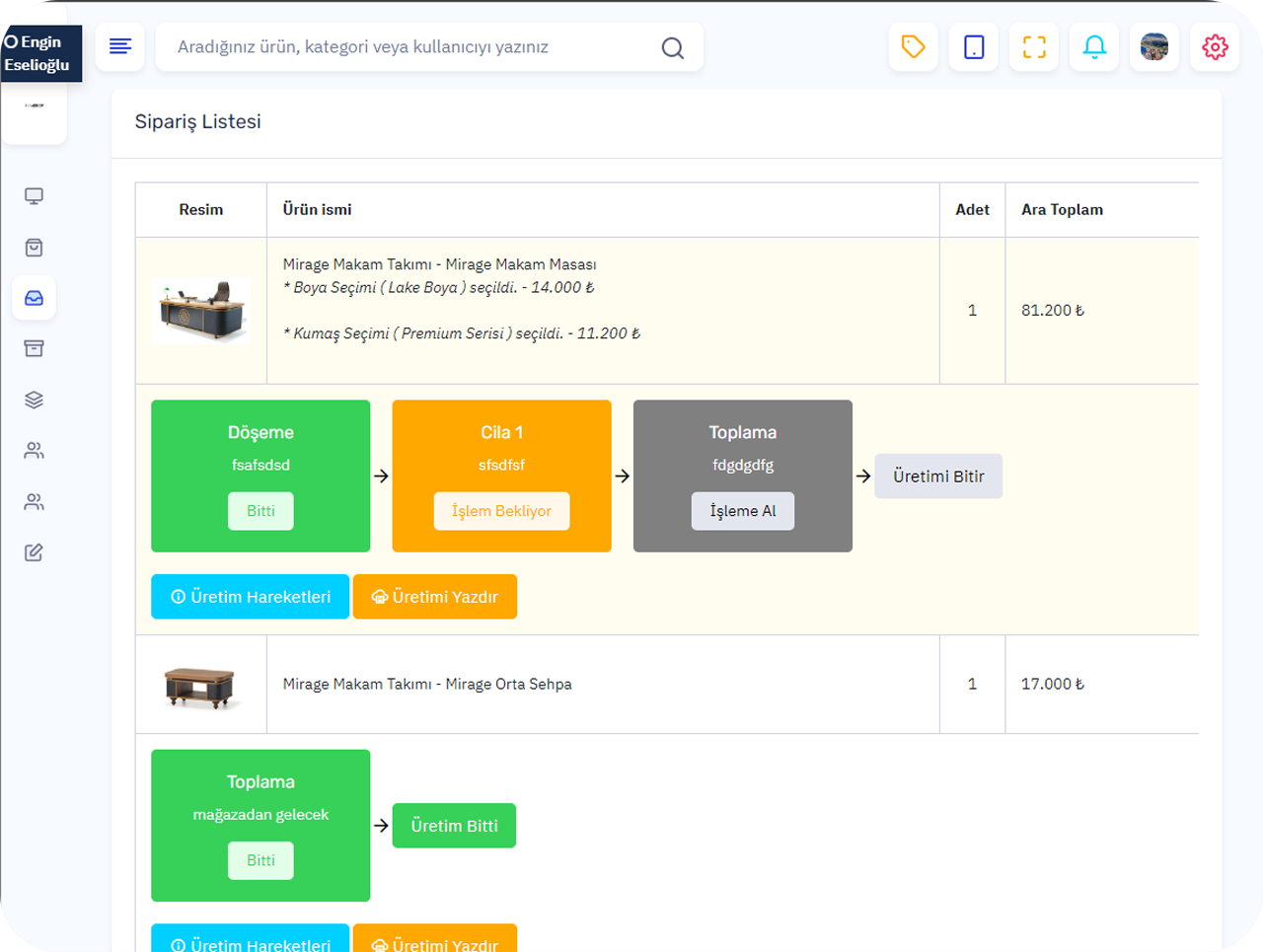Click the Sipariş Listesi heading
Image resolution: width=1263 pixels, height=952 pixels.
197,121
